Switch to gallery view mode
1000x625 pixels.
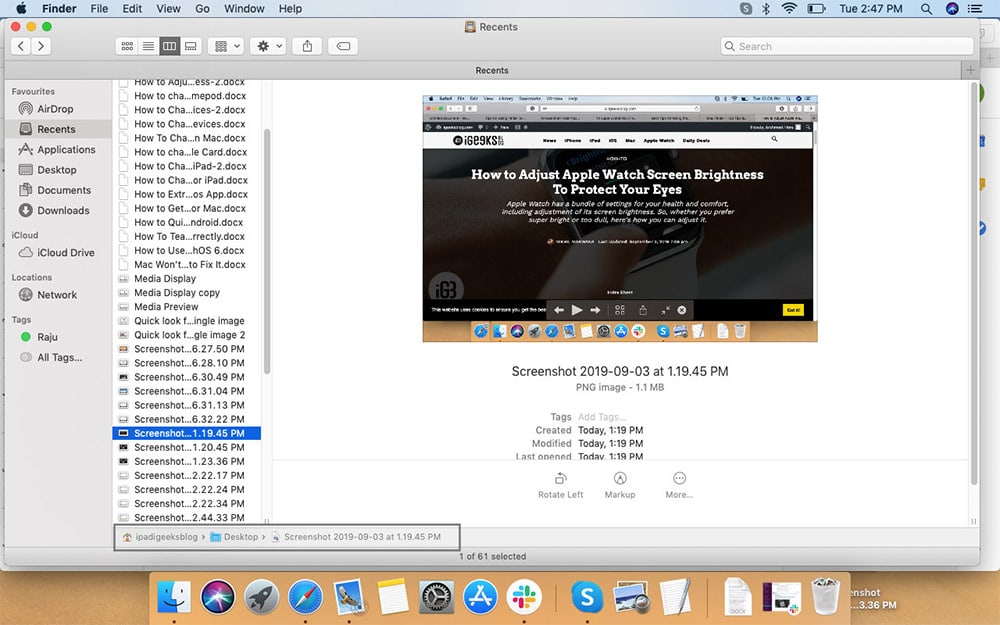tap(190, 45)
